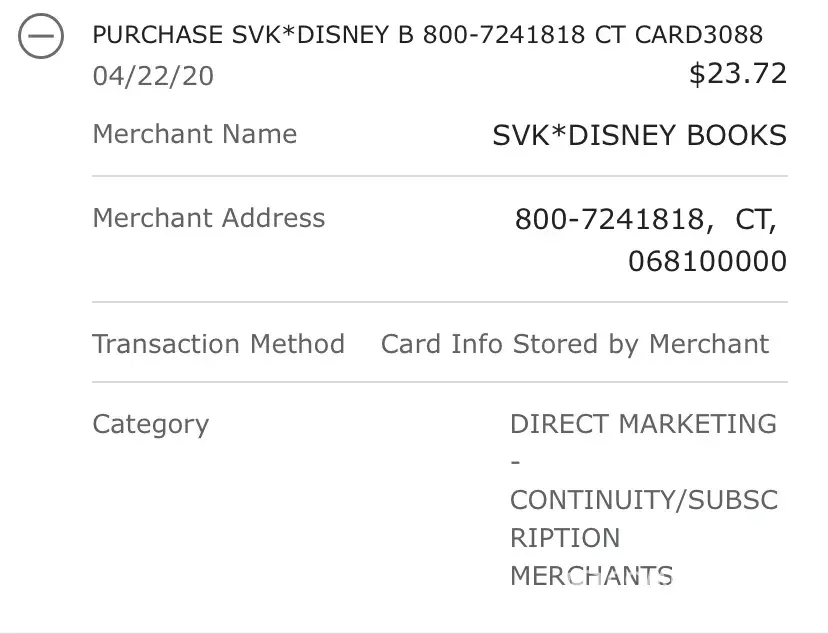Screen dimensions: 828x634
Task: Click the Card Info Stored by Merchant value
Action: tap(575, 344)
